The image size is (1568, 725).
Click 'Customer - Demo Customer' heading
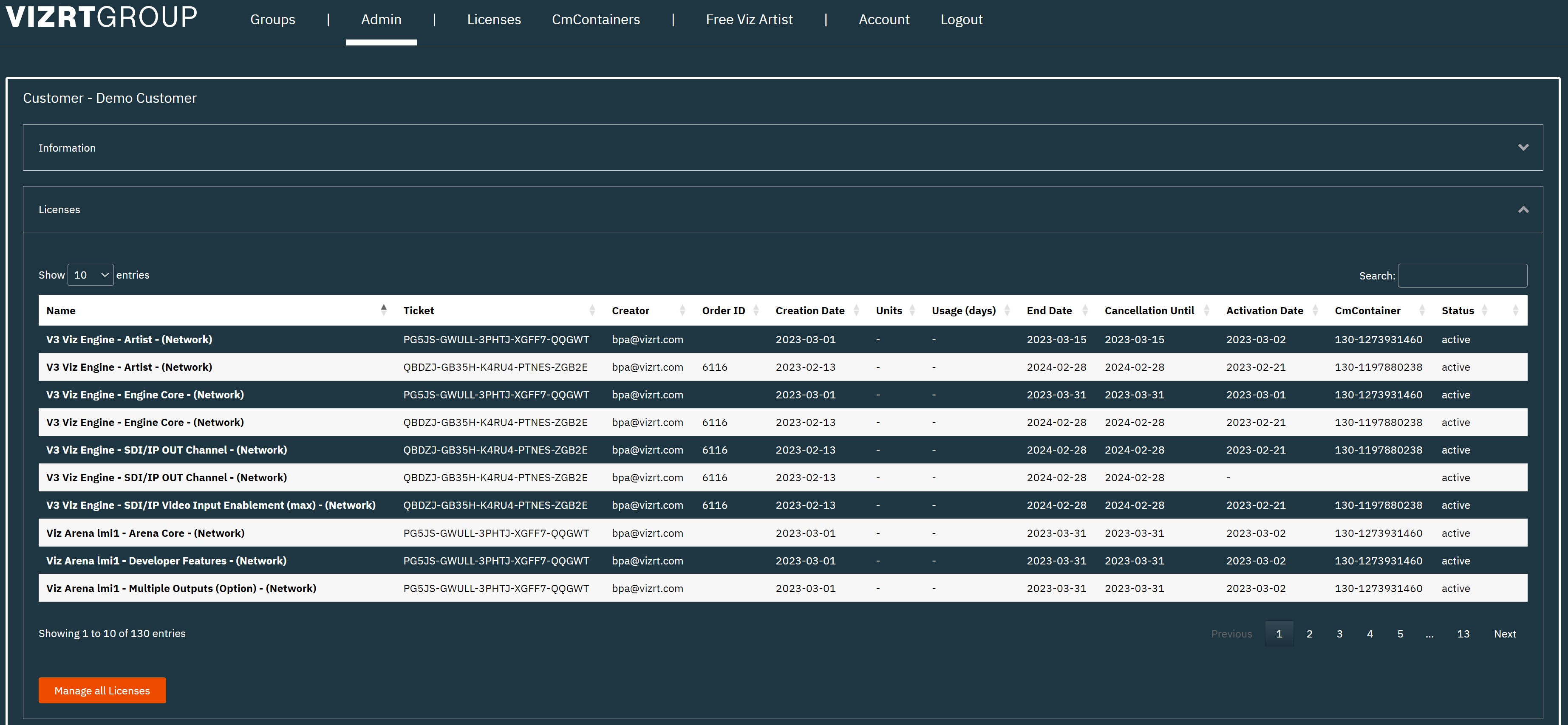[x=110, y=98]
